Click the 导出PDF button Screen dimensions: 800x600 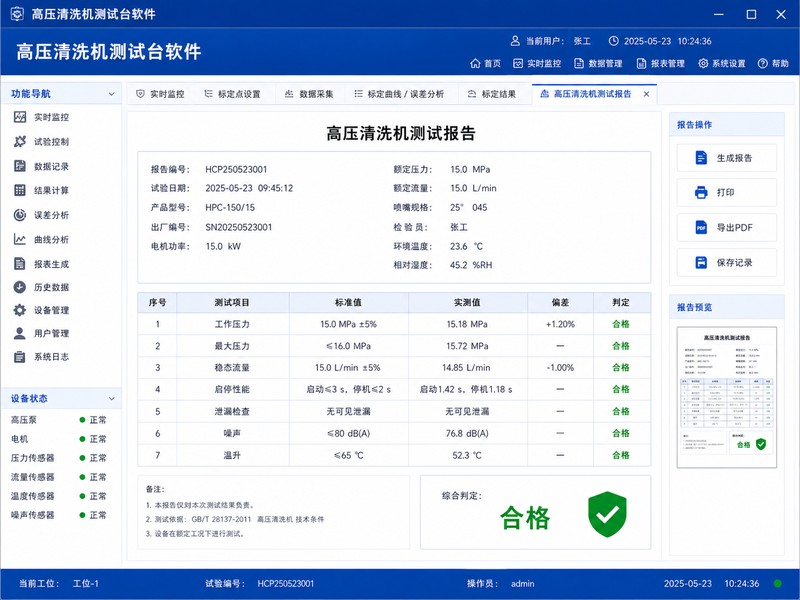tap(727, 228)
